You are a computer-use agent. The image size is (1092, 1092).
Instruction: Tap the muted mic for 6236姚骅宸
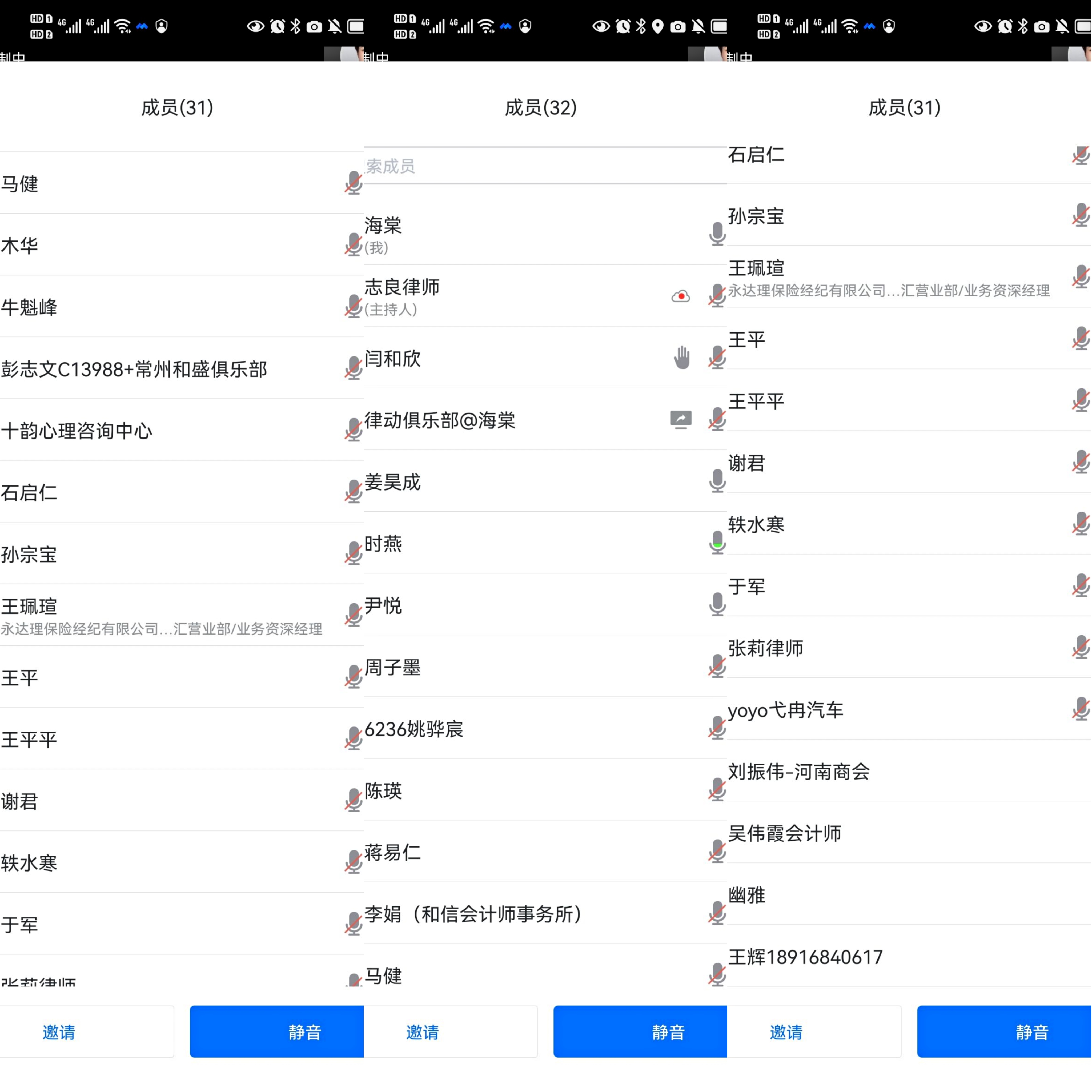pos(717,728)
